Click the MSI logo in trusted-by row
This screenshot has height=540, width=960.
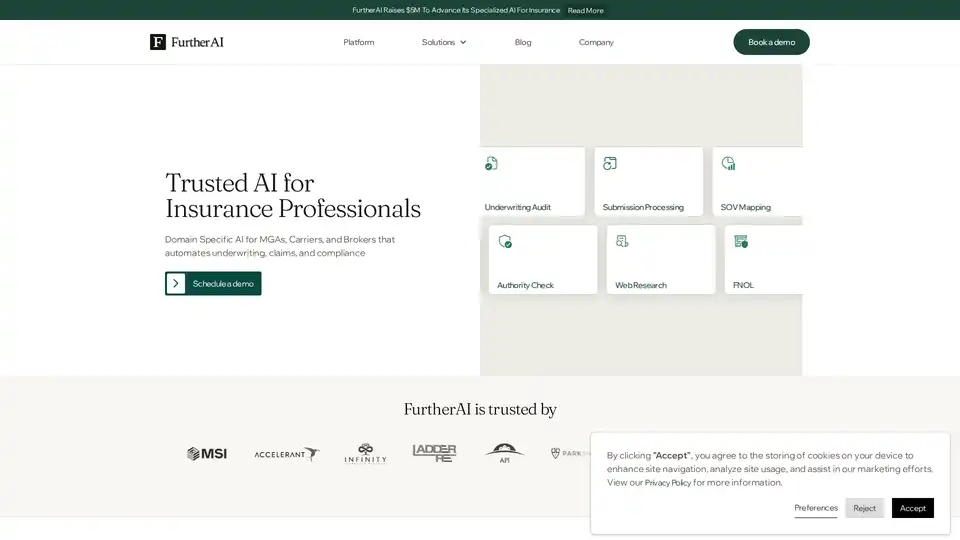[x=207, y=453]
